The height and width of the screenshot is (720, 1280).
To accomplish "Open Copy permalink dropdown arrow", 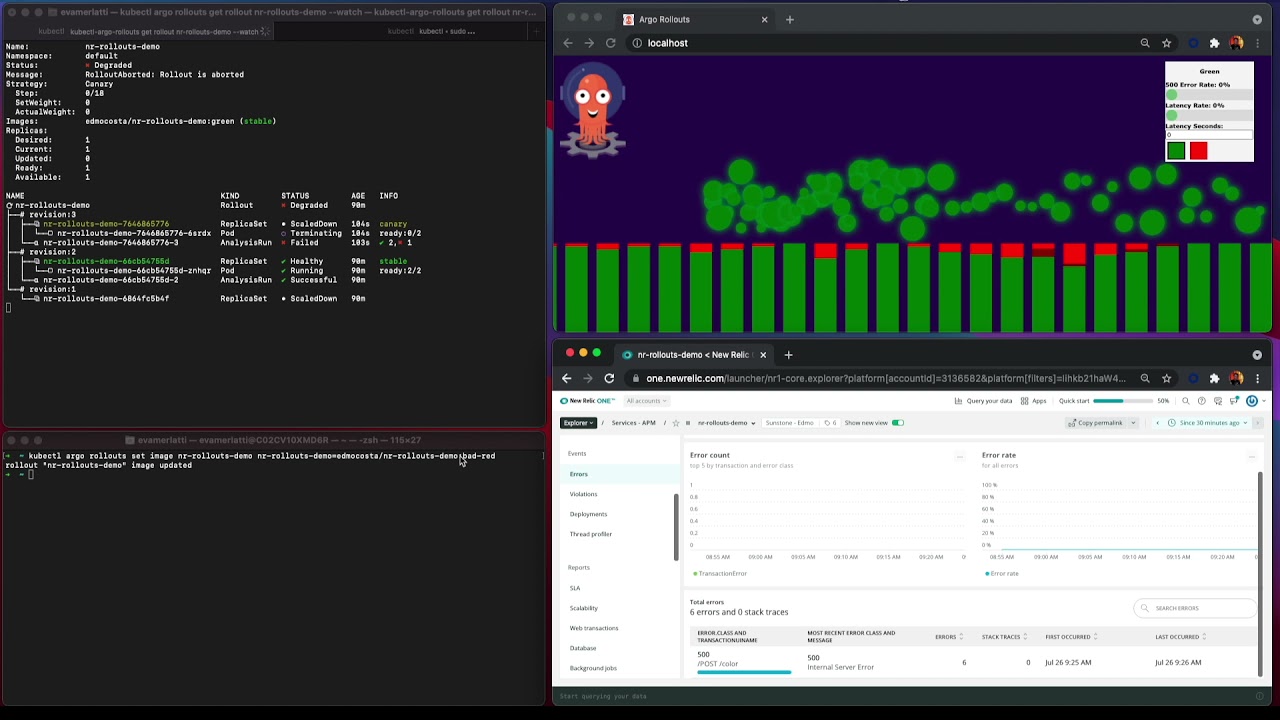I will tap(1133, 423).
